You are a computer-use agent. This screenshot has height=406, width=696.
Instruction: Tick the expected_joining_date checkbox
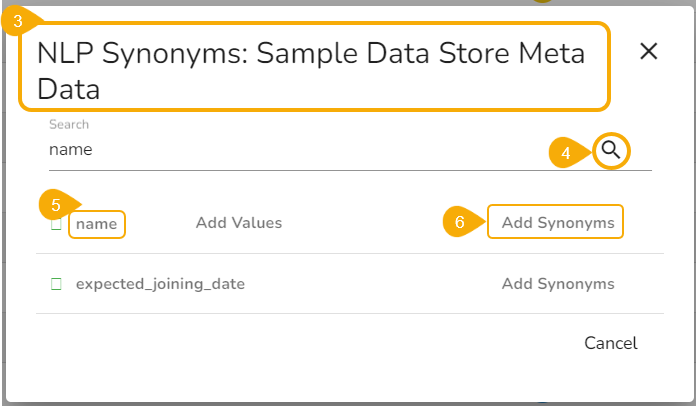(56, 284)
